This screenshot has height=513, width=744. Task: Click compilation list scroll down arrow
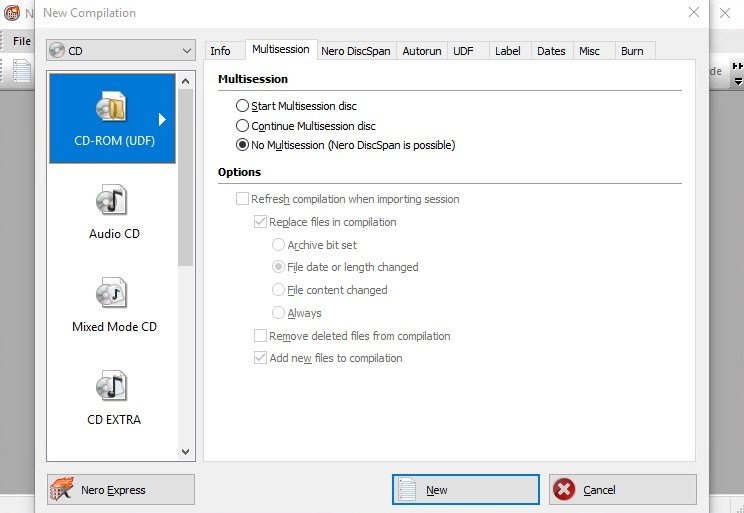point(186,452)
